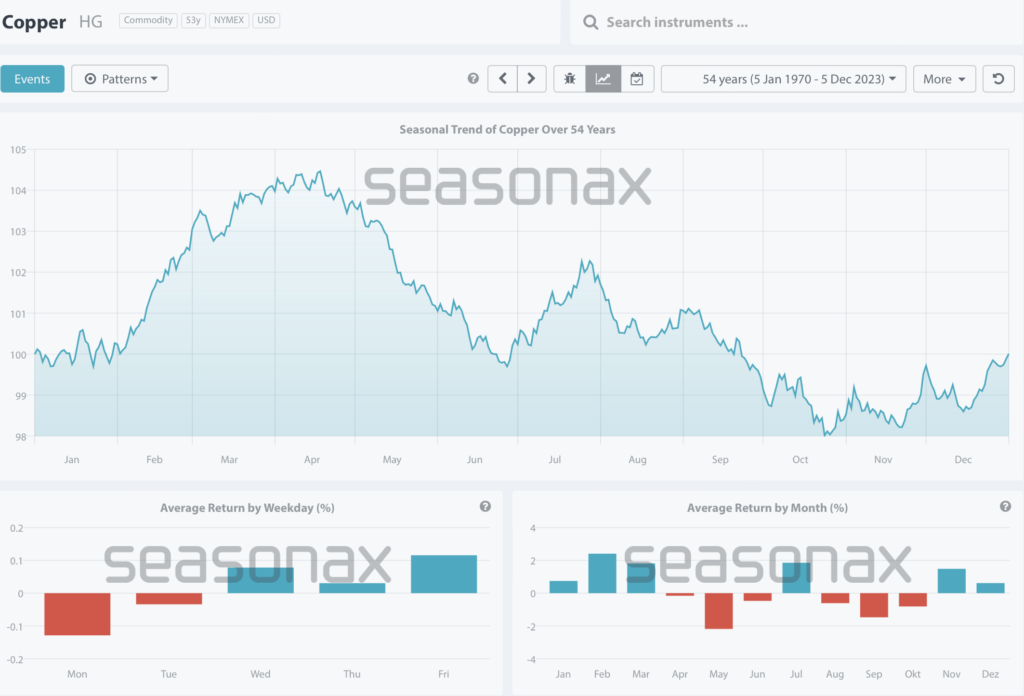
Task: Select the calendar view icon
Action: (637, 79)
